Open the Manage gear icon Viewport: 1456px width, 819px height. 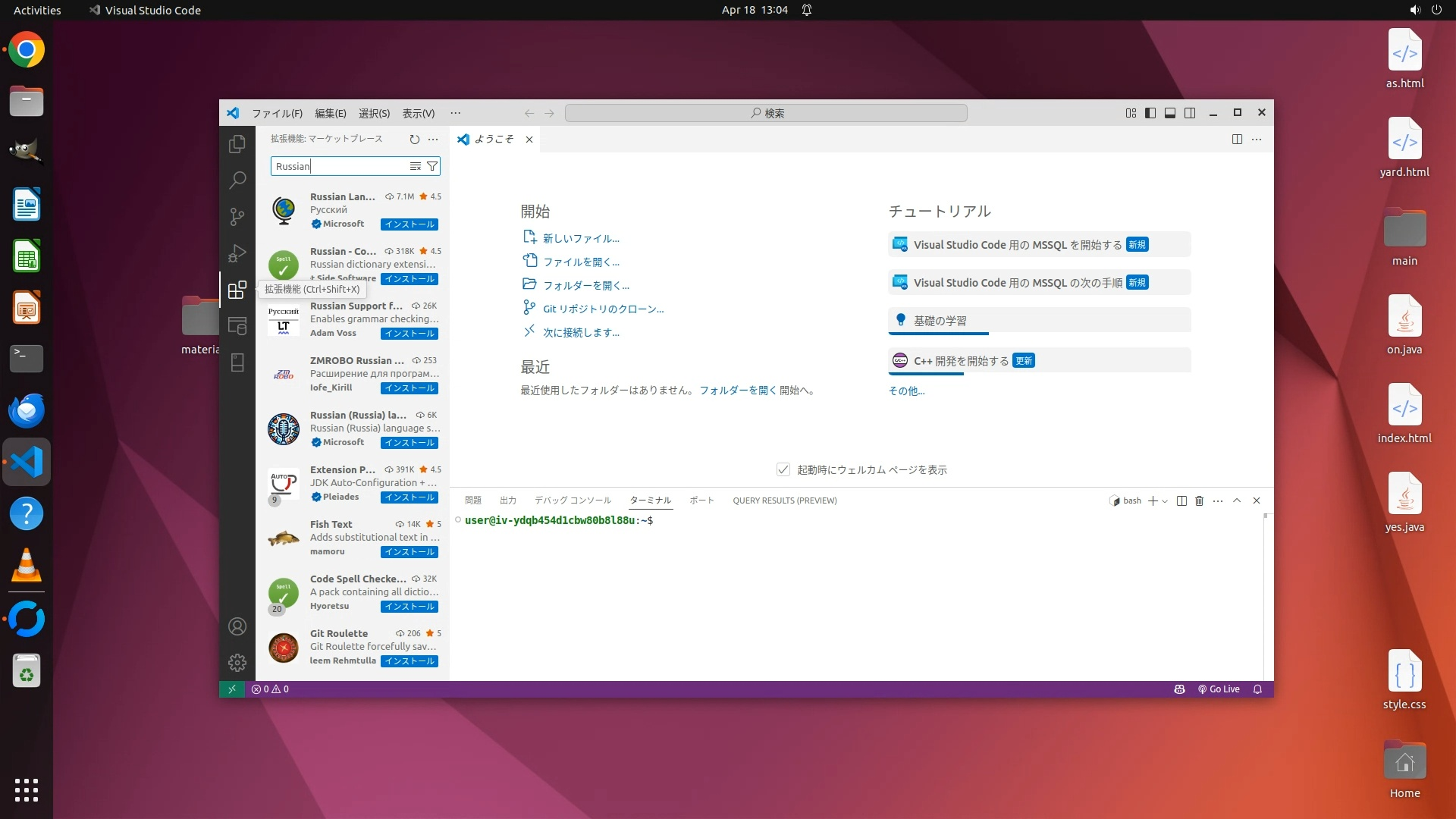(x=237, y=663)
